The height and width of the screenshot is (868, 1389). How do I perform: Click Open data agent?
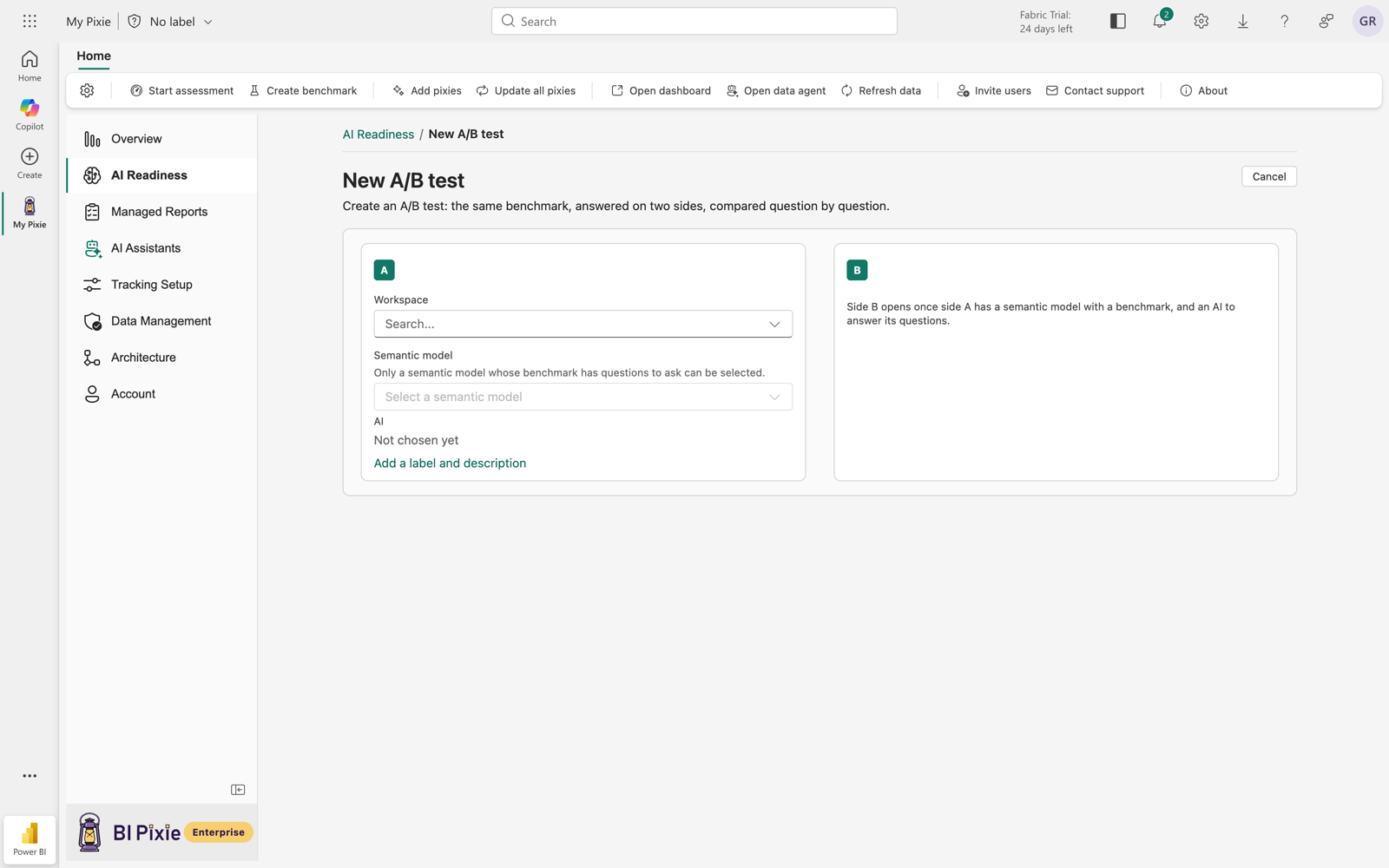(775, 90)
